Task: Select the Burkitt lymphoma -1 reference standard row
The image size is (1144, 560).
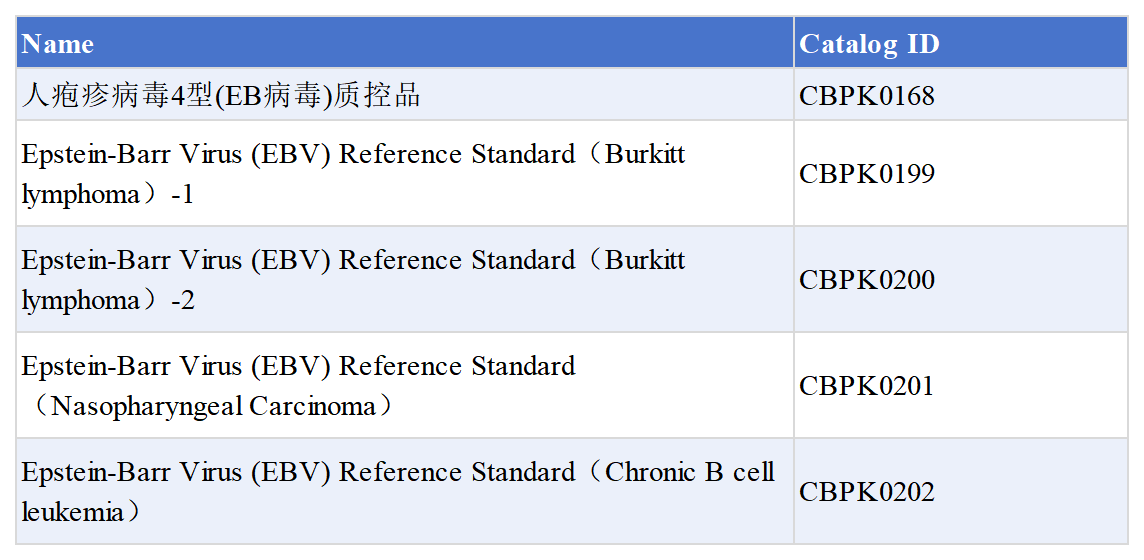Action: (353, 155)
